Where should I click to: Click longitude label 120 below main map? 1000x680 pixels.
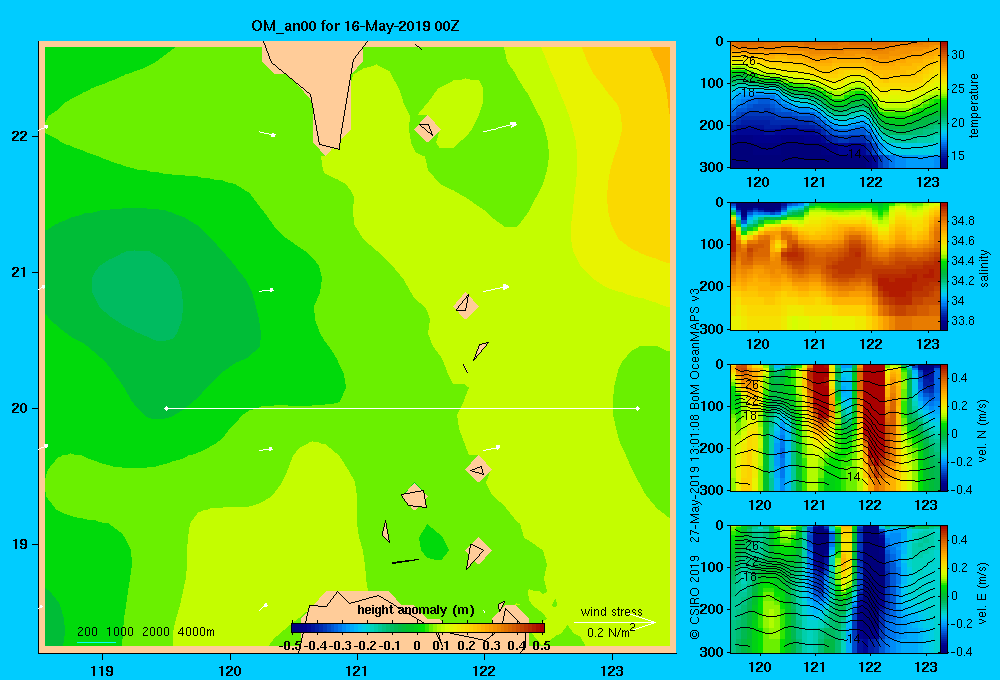(x=230, y=670)
